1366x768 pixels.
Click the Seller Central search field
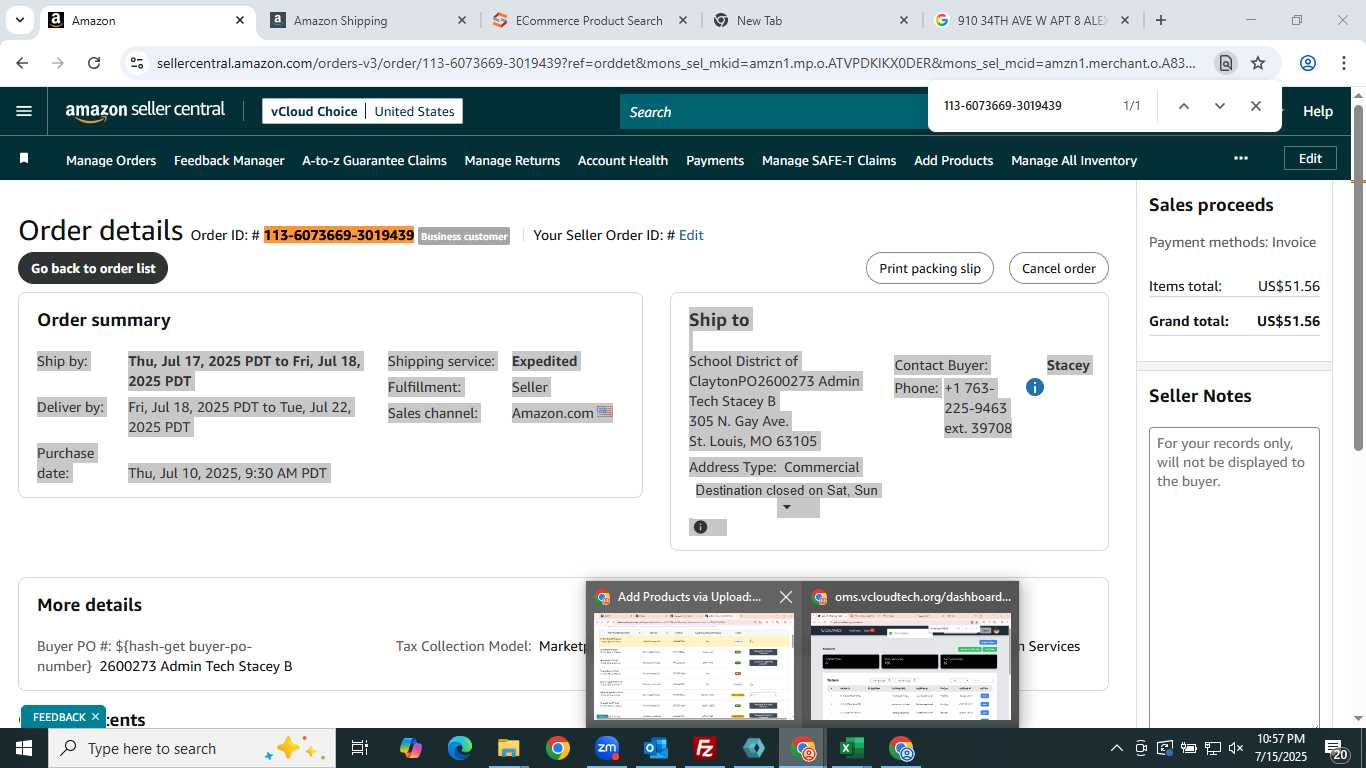(775, 112)
